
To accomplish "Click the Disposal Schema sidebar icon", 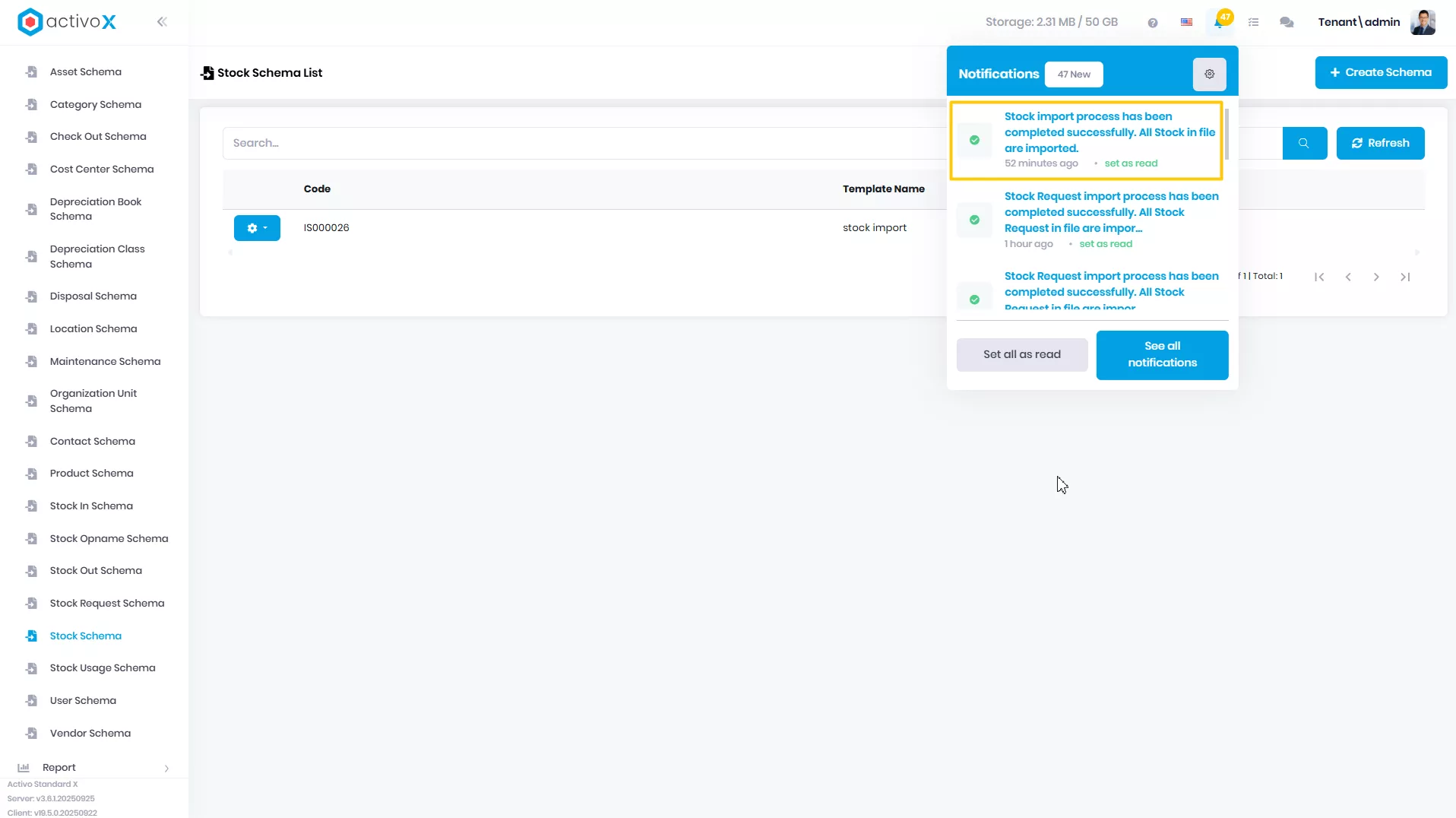I will click(31, 296).
